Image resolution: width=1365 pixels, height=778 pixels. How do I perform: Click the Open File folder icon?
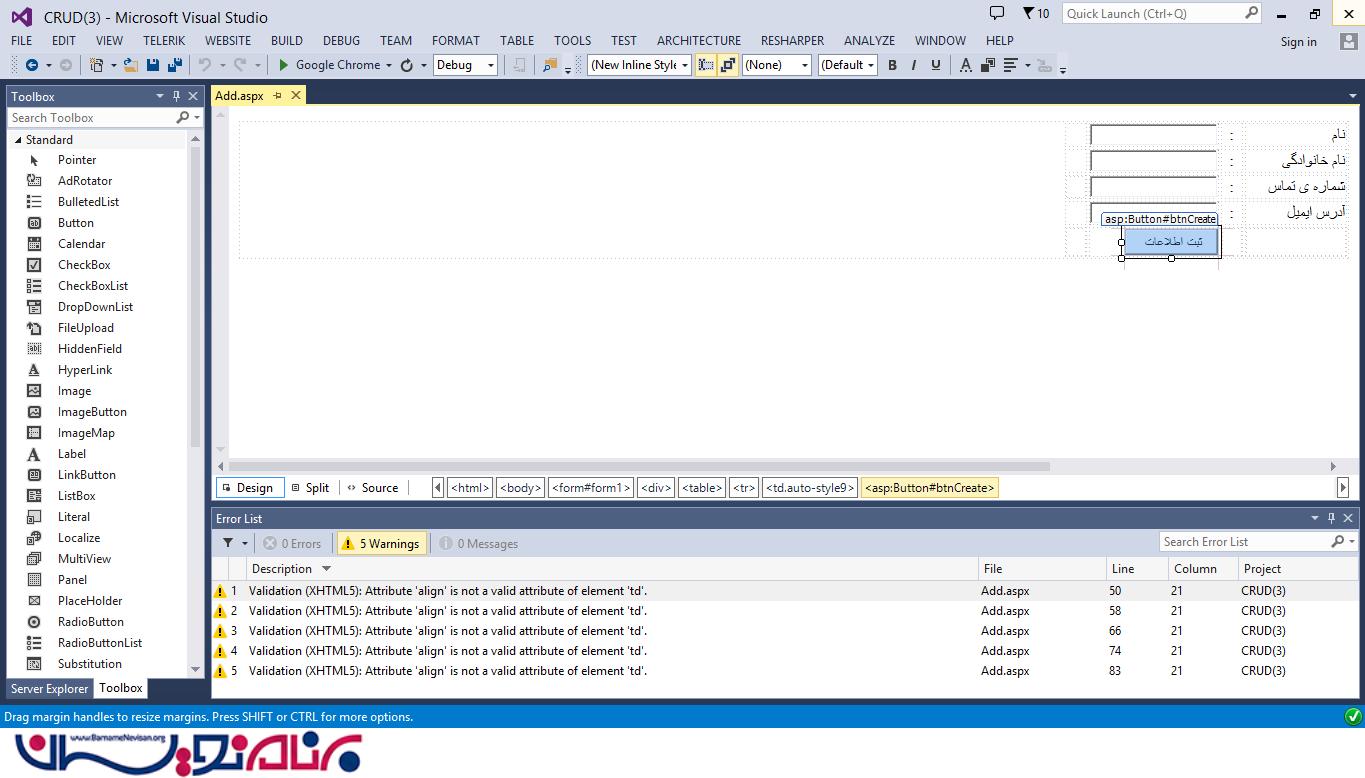tap(132, 65)
